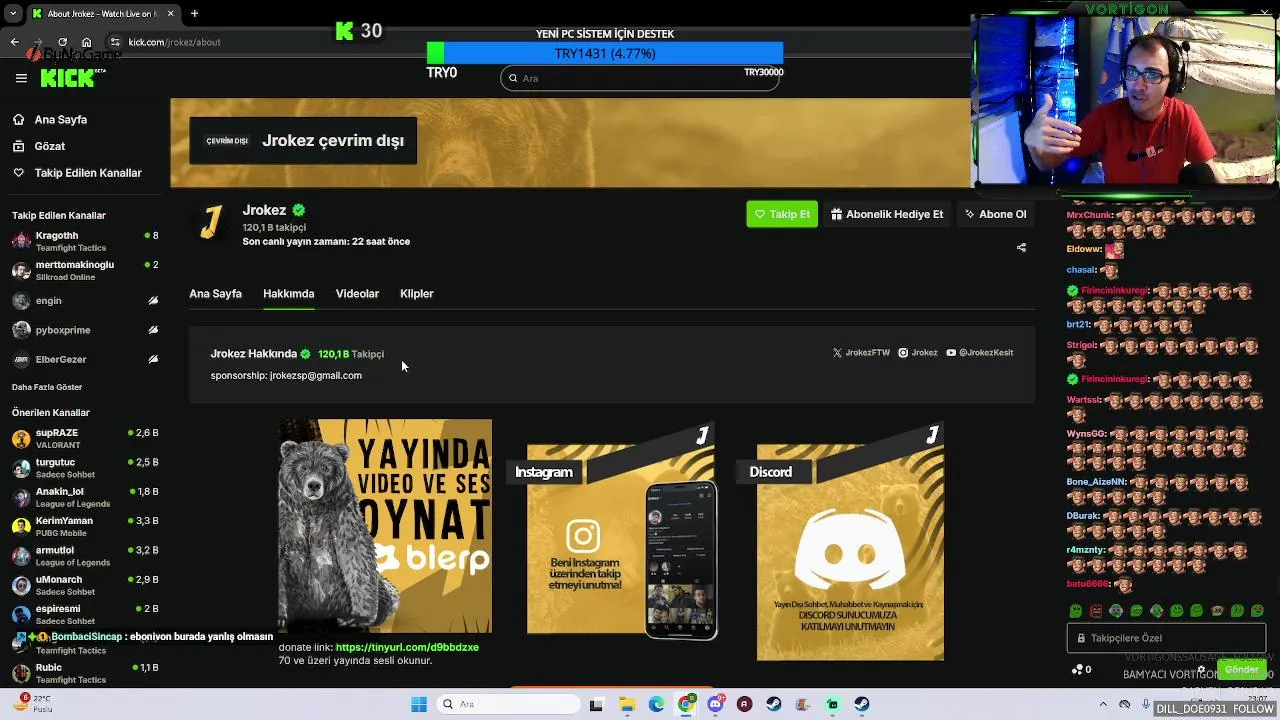Open site information icon beside URL
Viewport: 1280px width, 720px height.
115,42
